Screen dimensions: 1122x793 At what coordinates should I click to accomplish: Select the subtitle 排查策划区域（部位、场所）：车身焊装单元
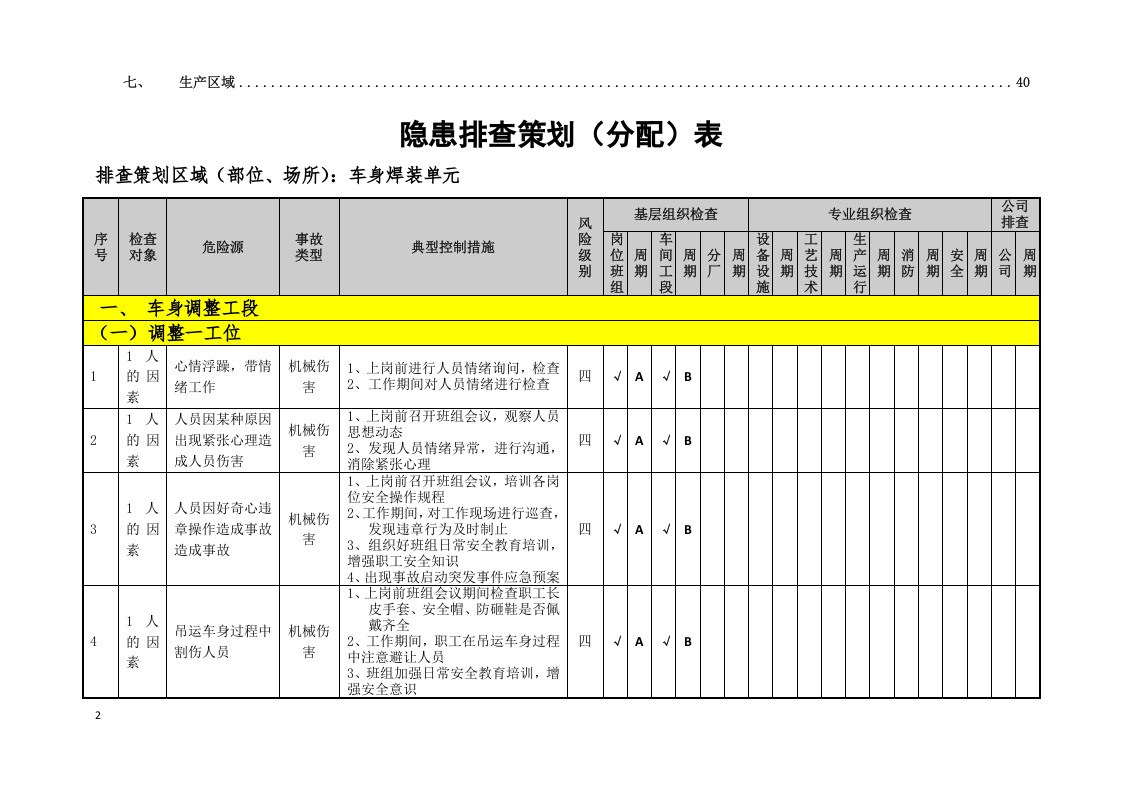click(x=278, y=175)
